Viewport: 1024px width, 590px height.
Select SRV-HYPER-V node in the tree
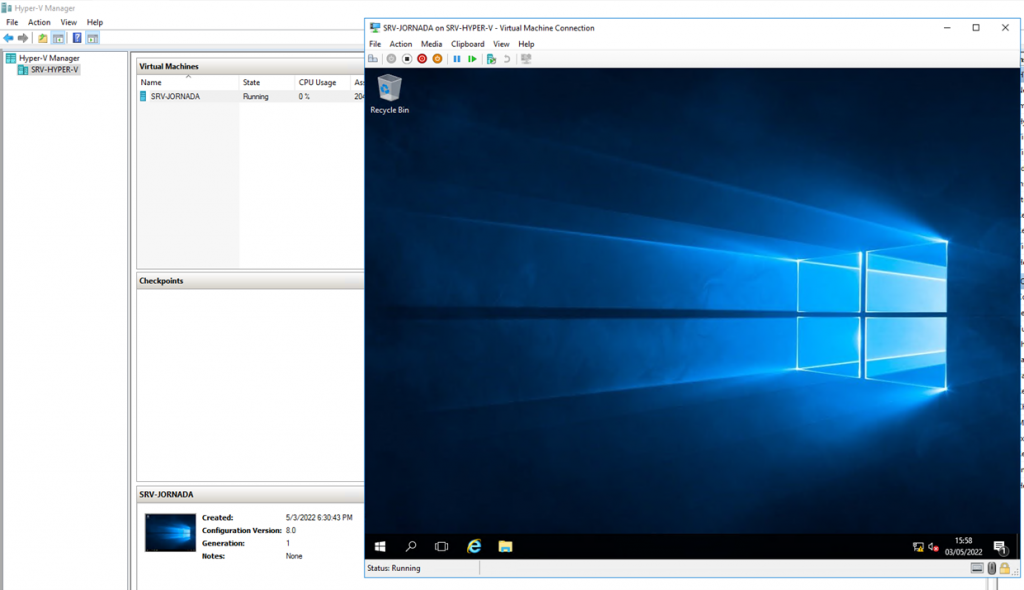point(54,70)
